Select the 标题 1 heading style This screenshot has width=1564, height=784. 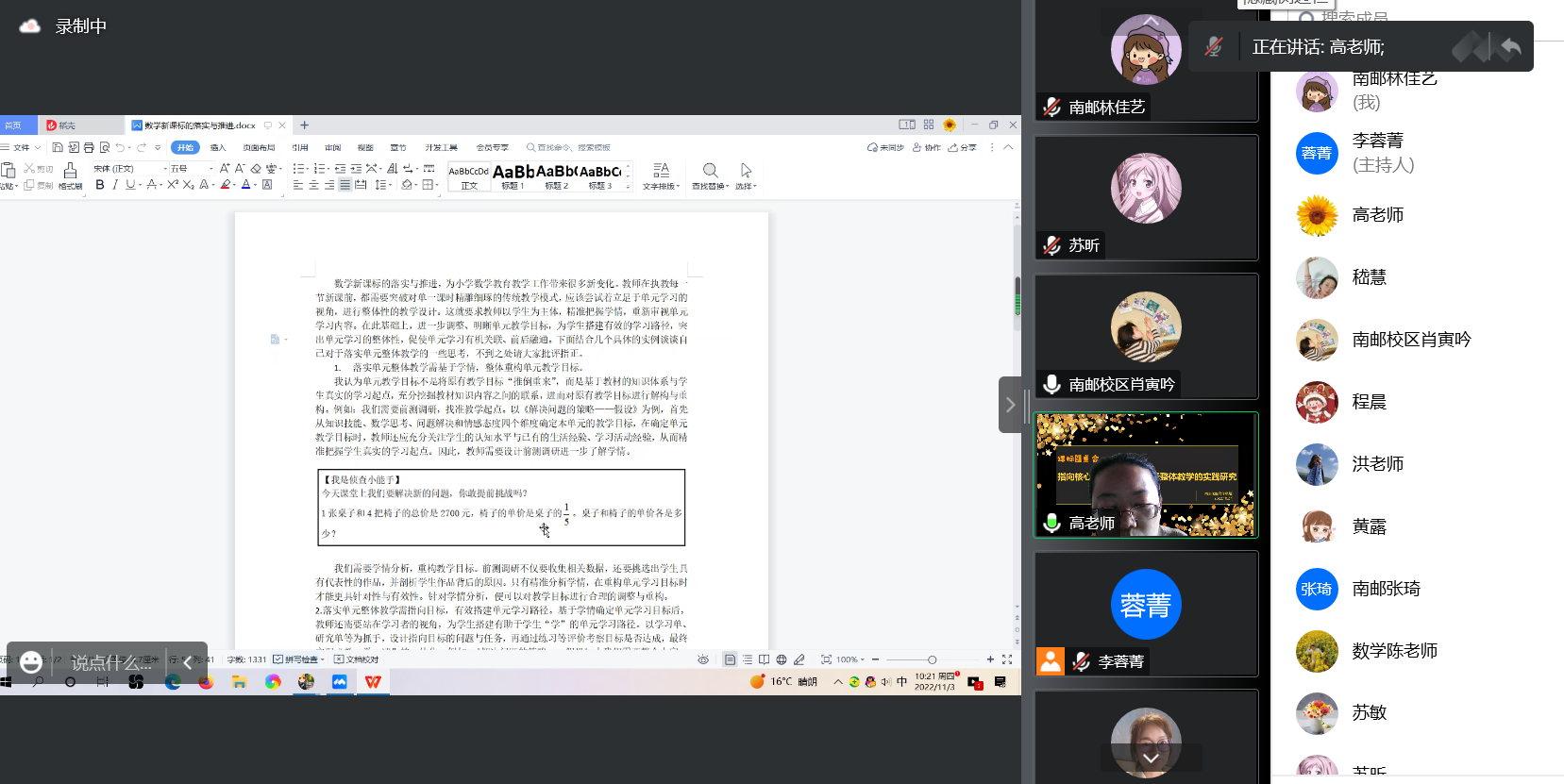pos(513,175)
